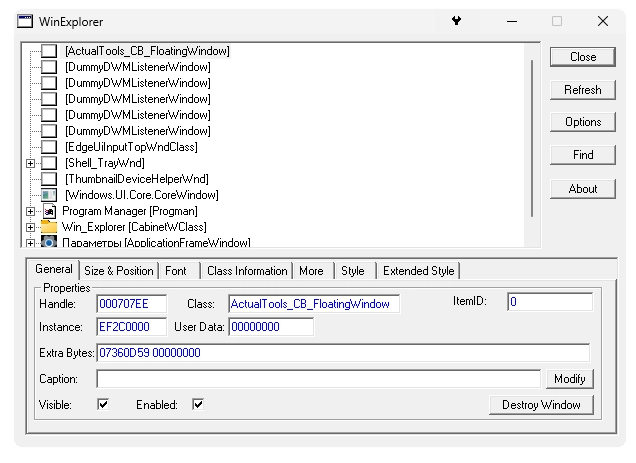Select the [ThumbnailDeviceHelperWnd] tree row
The image size is (636, 463).
pyautogui.click(x=137, y=179)
